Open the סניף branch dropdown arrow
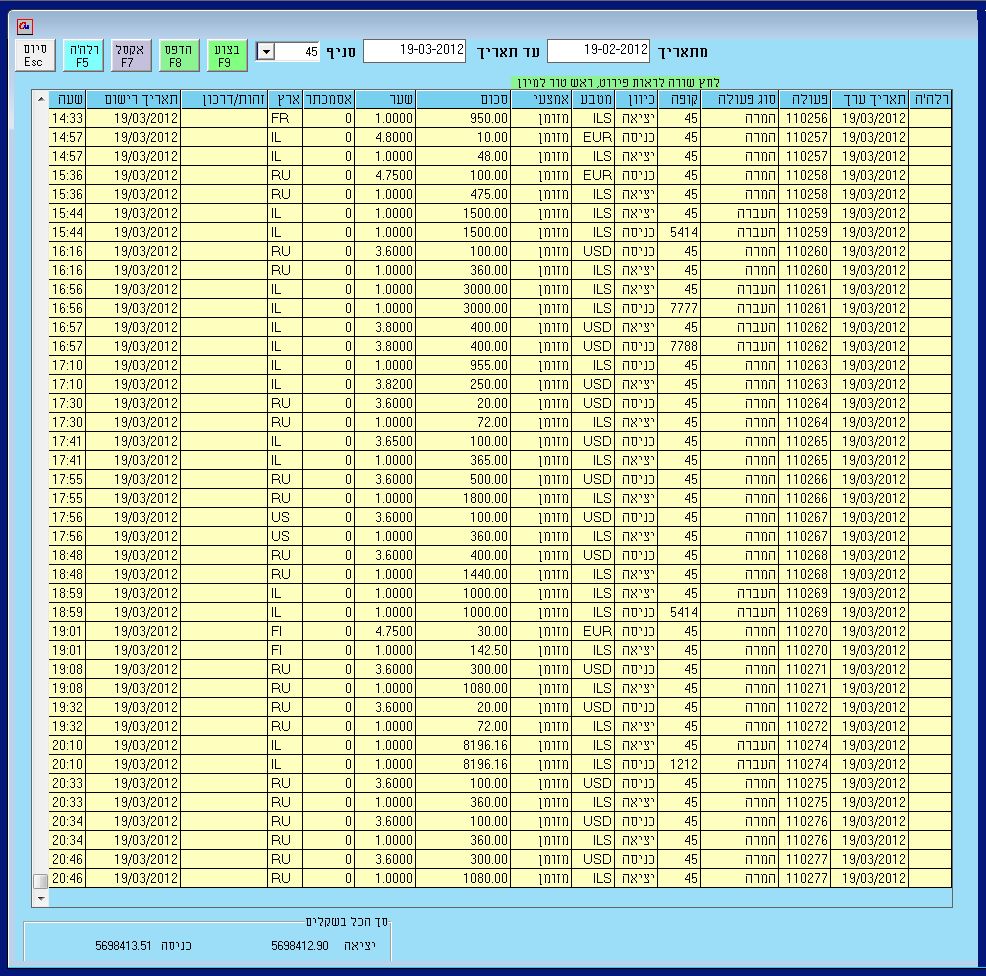The height and width of the screenshot is (976, 986). coord(266,52)
